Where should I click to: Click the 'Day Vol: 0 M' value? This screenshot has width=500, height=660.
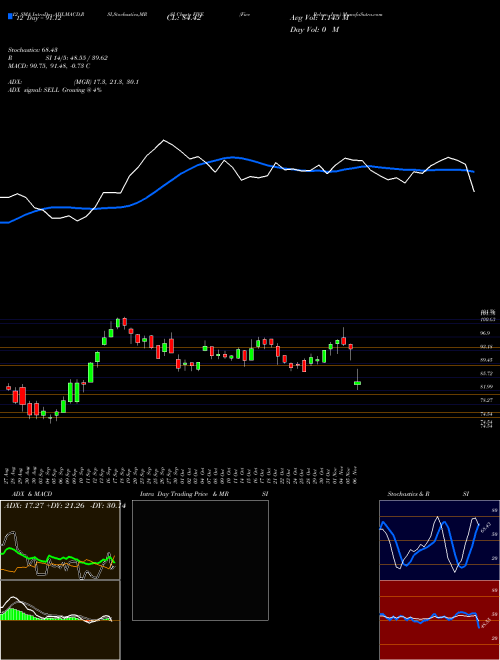[x=314, y=29]
